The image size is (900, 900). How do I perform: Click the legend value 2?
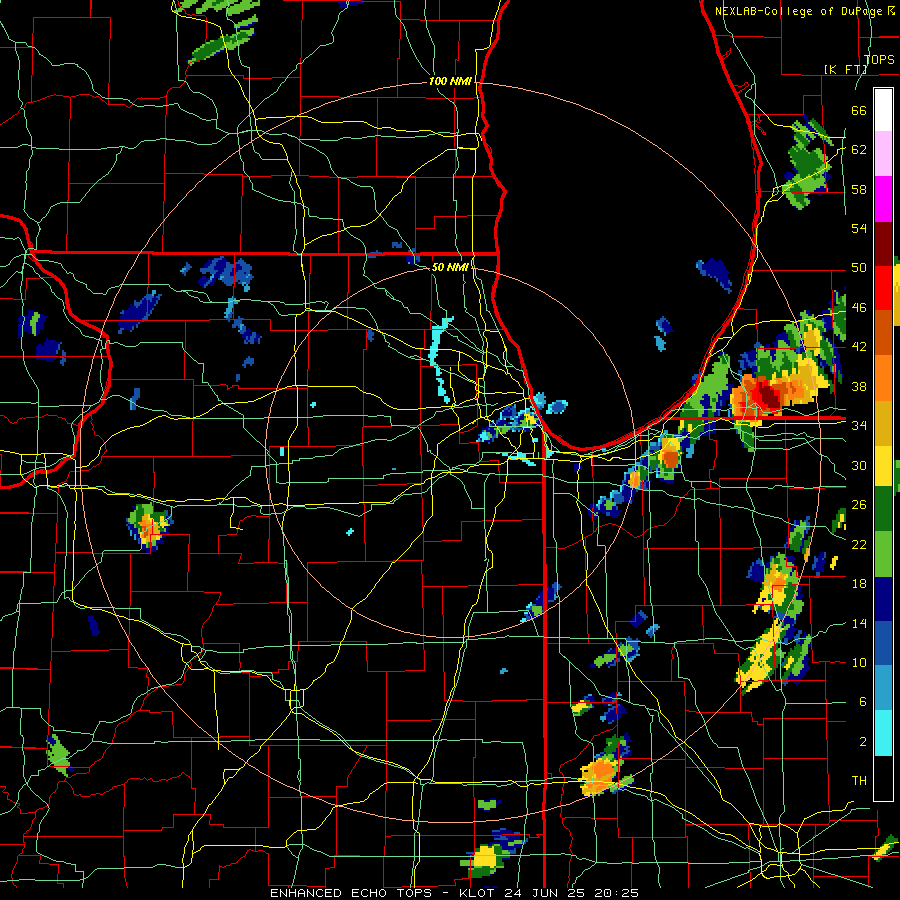coord(863,742)
